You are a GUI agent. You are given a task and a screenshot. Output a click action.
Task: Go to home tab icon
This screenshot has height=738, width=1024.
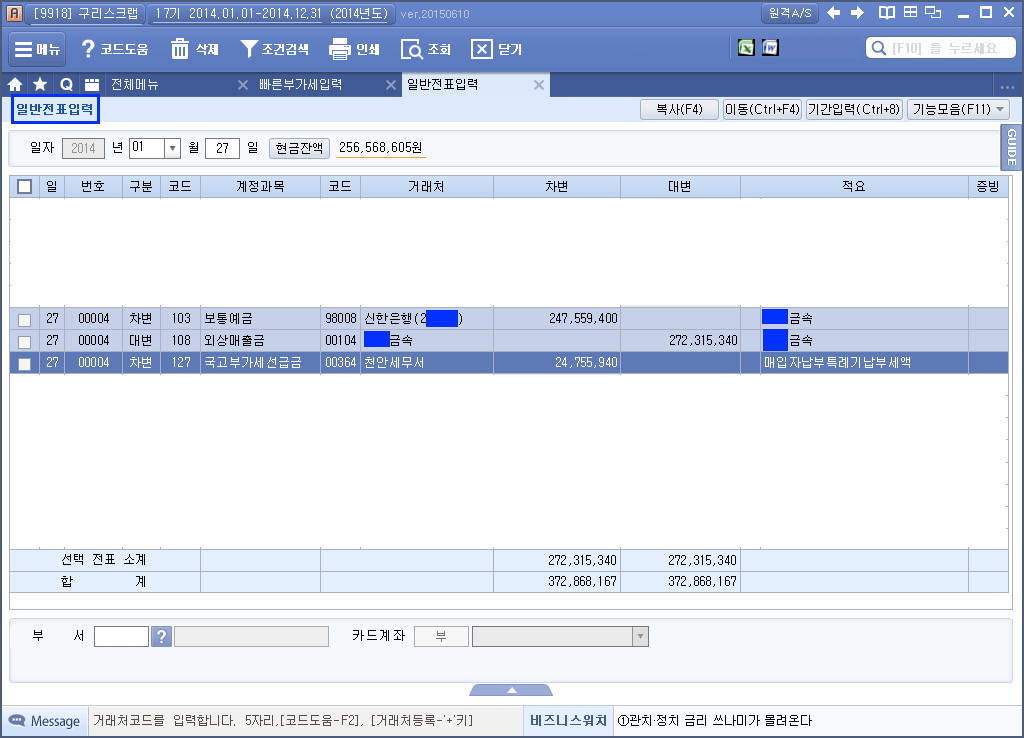15,84
